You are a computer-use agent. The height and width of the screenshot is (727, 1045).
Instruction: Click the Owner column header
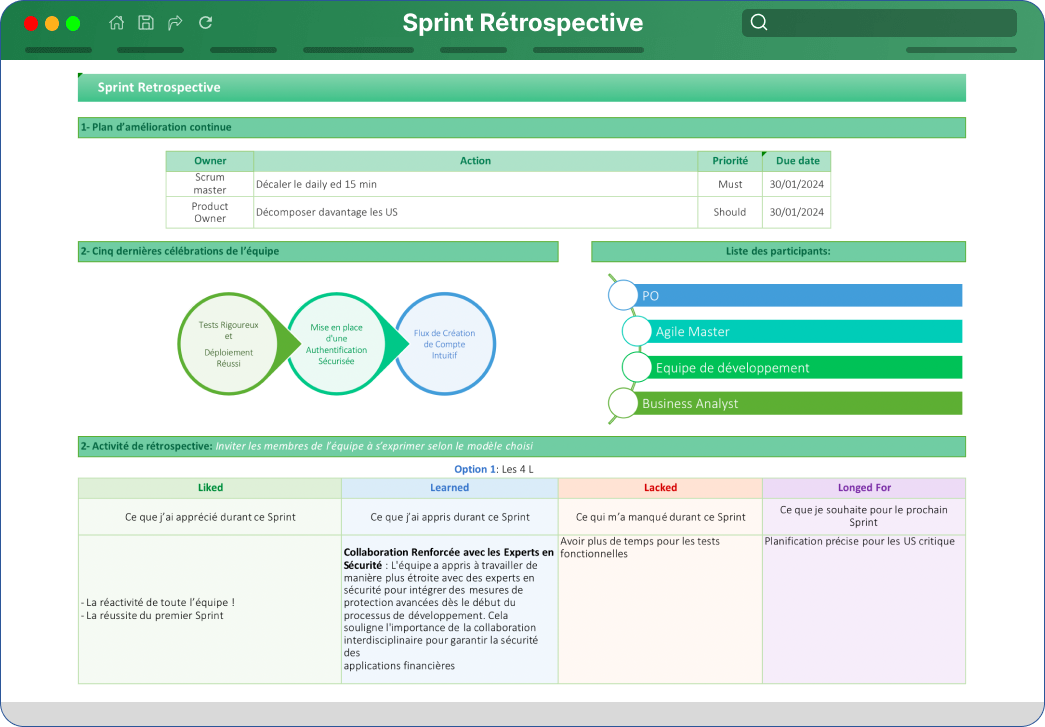click(x=210, y=161)
